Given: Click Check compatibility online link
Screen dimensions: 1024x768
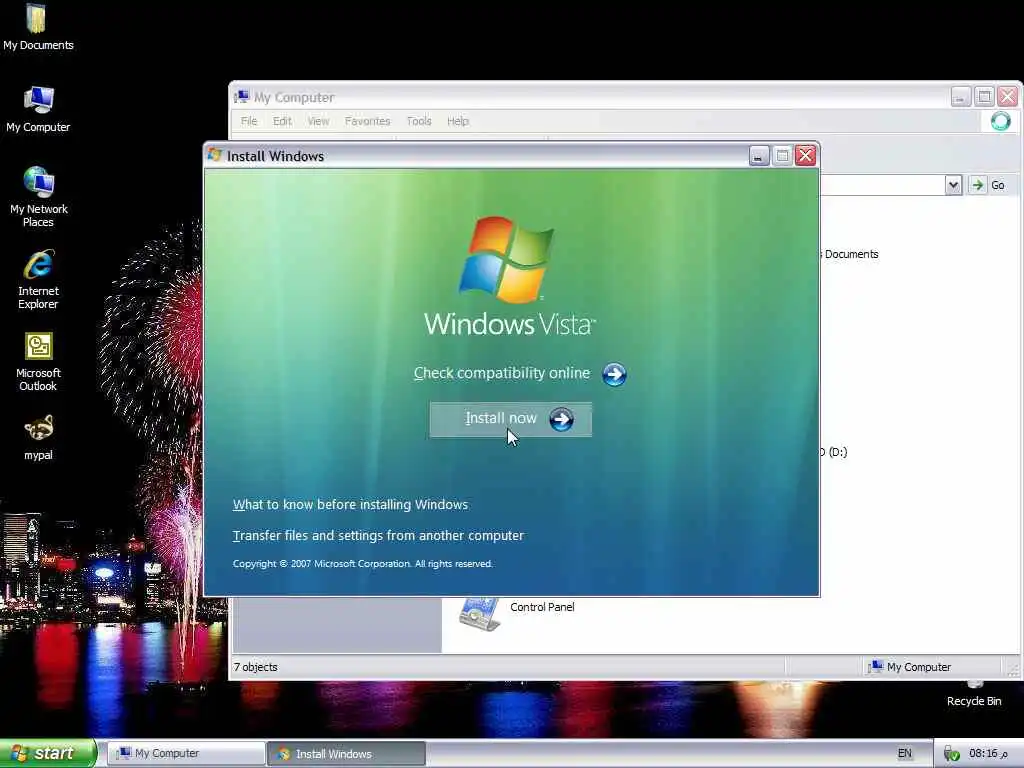Looking at the screenshot, I should [x=502, y=373].
